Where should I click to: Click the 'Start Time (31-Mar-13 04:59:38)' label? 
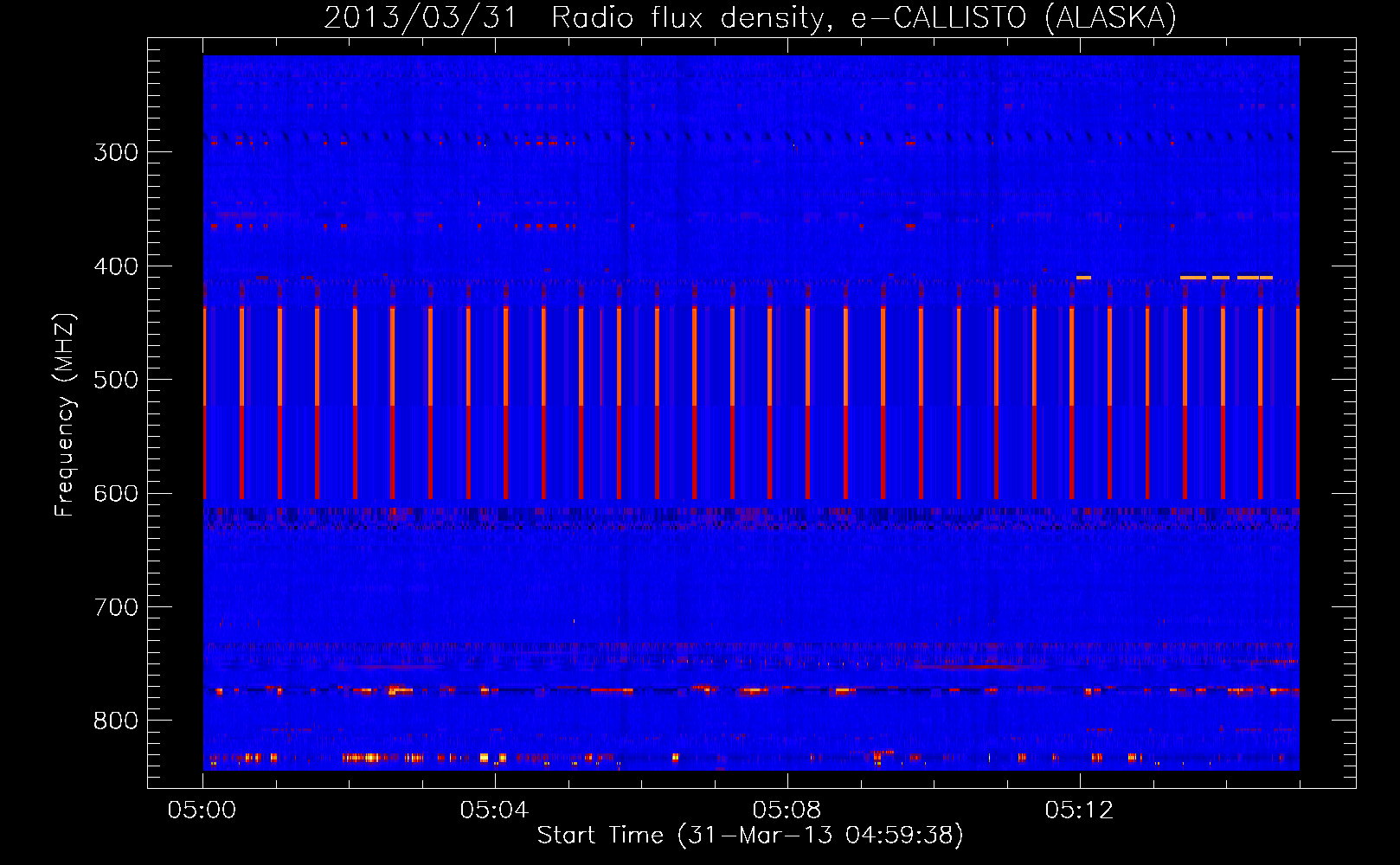(x=750, y=836)
